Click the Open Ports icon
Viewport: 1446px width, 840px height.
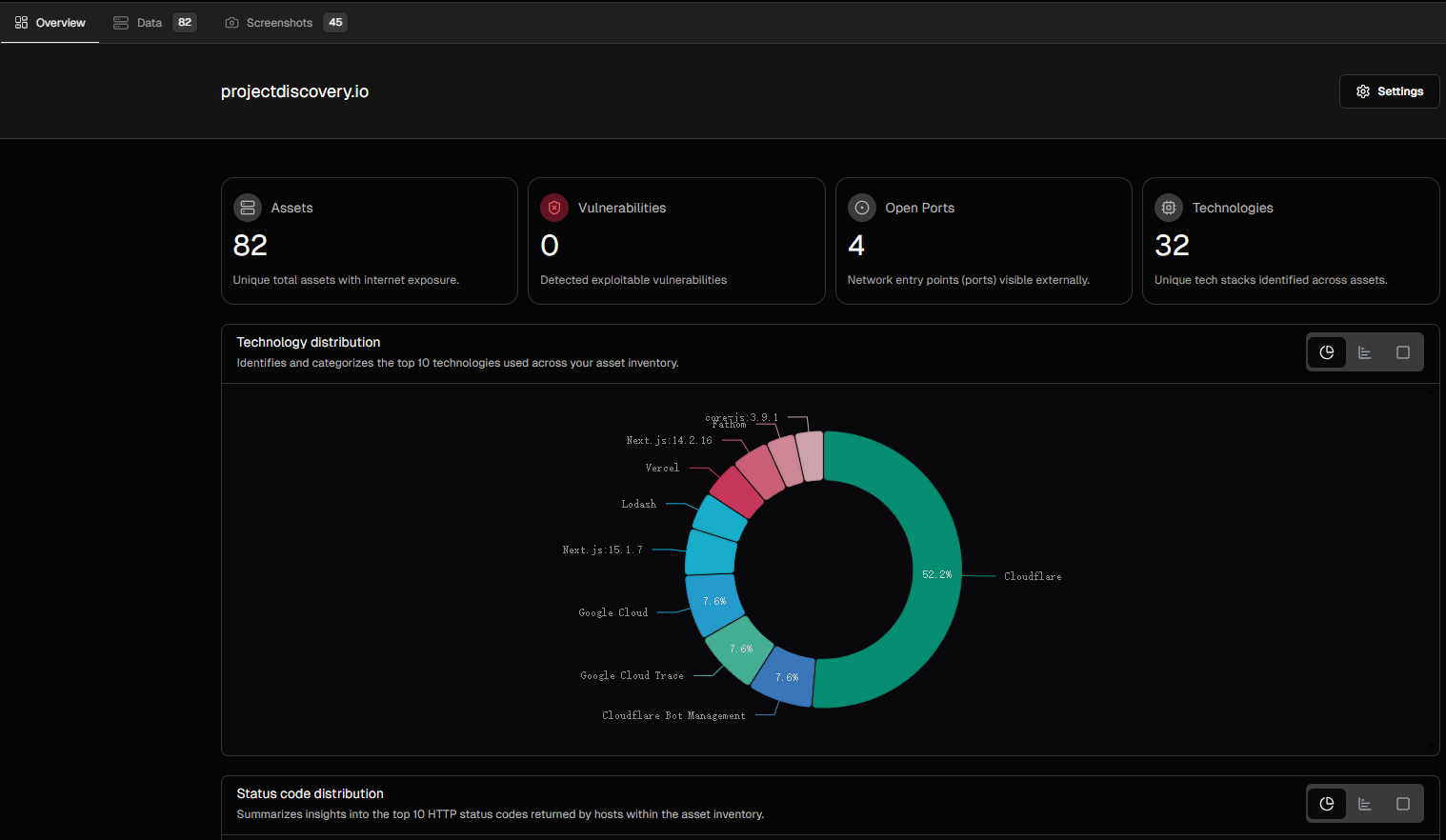point(862,208)
